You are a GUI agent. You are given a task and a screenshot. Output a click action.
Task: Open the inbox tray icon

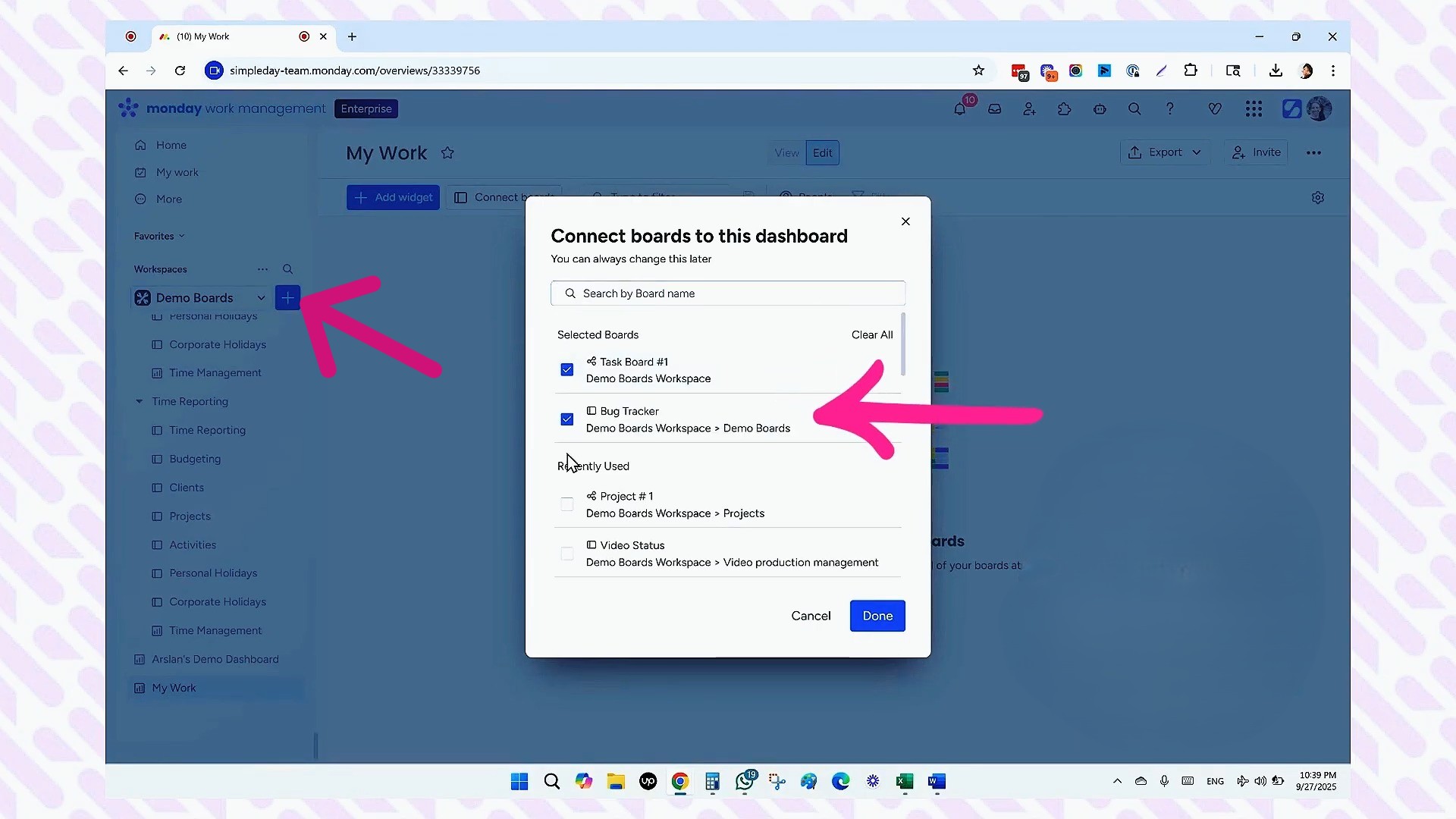[994, 109]
